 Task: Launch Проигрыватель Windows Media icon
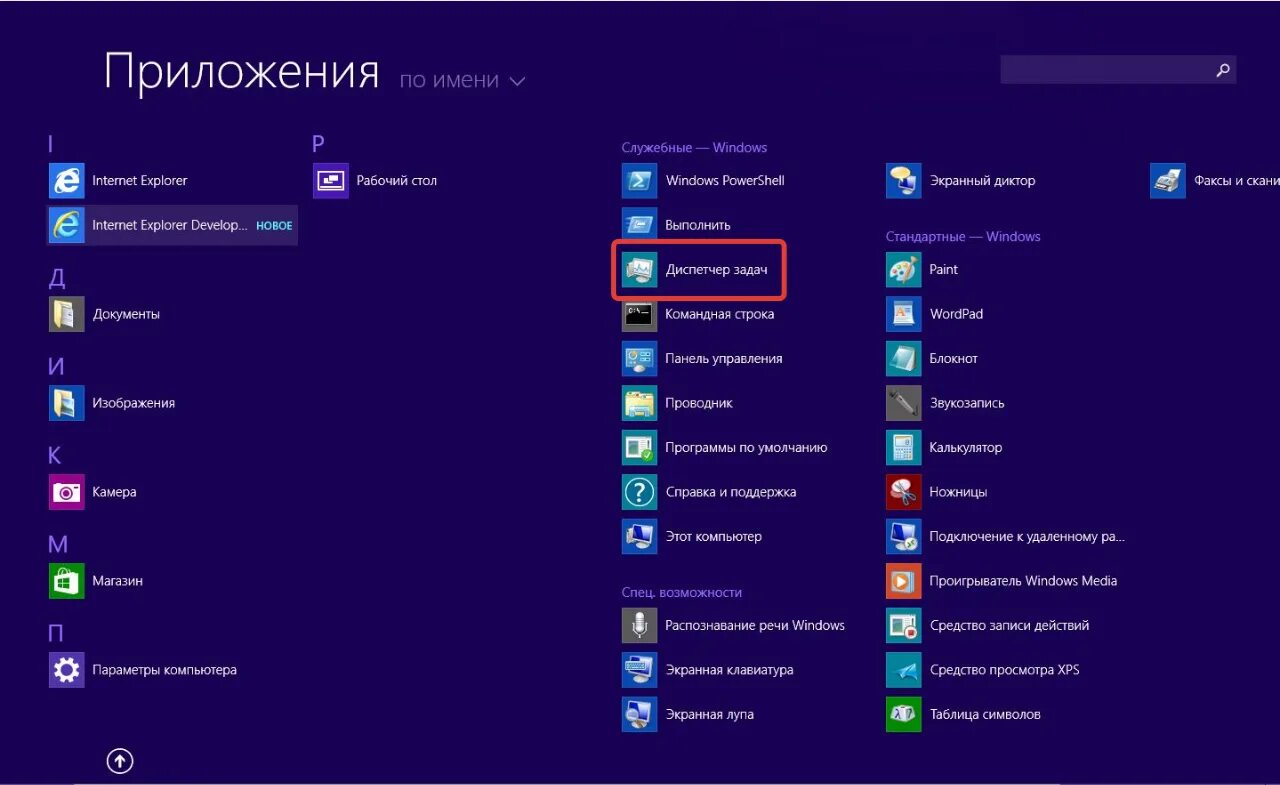pos(904,581)
